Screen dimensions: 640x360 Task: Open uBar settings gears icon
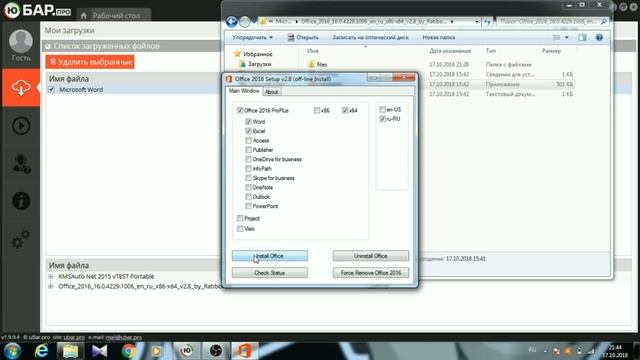20,239
